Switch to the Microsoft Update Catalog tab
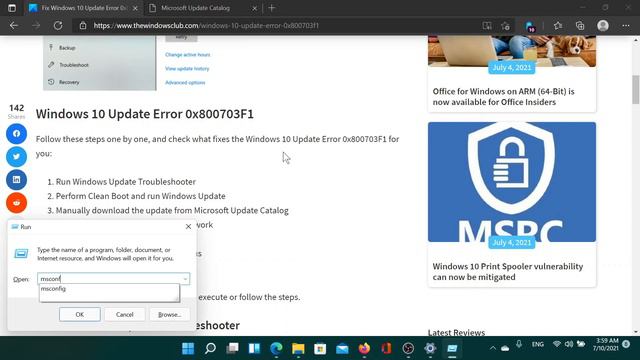Viewport: 640px width, 360px height. 196,8
